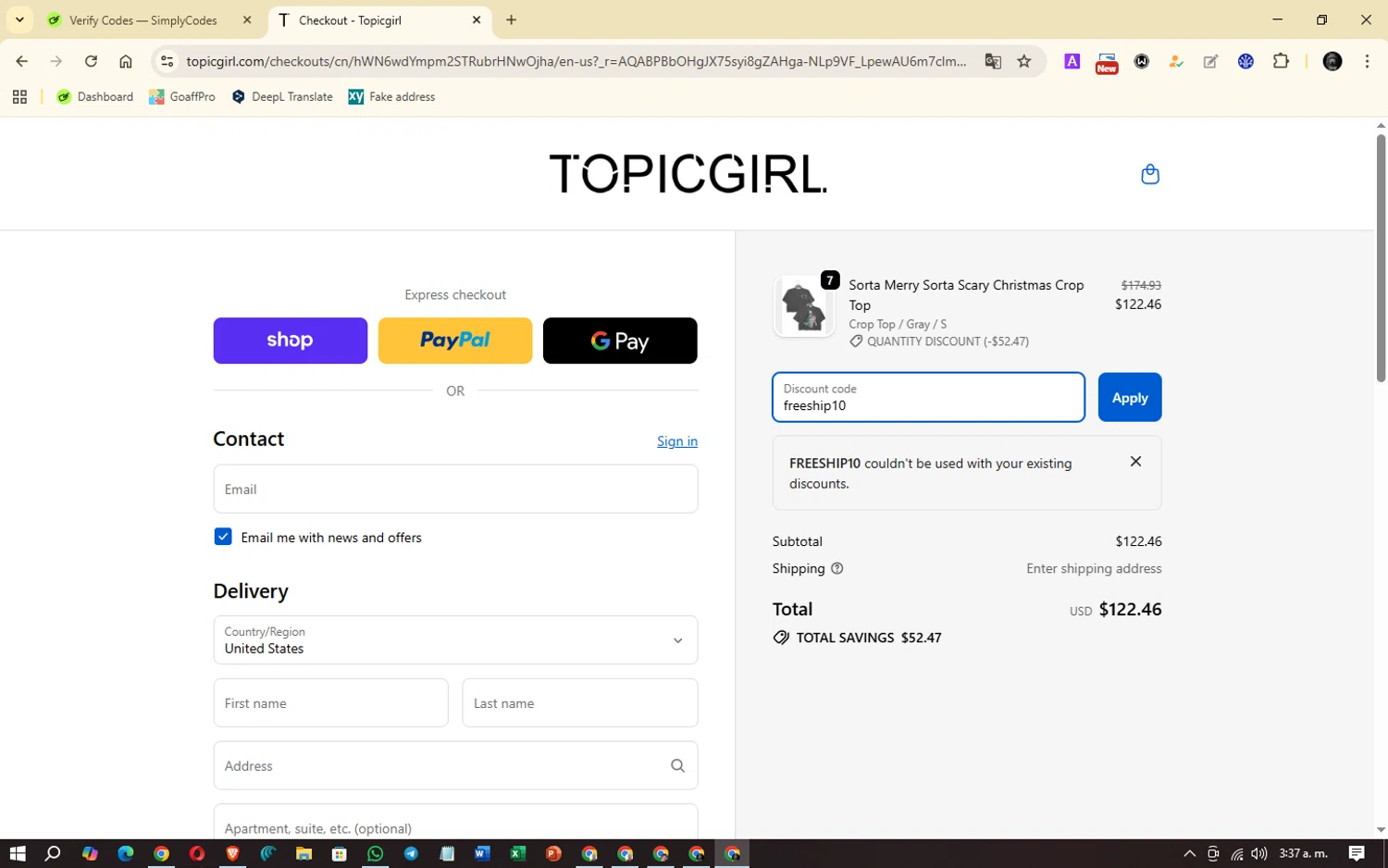
Task: Uncheck Email me with news and offers
Action: tap(223, 537)
